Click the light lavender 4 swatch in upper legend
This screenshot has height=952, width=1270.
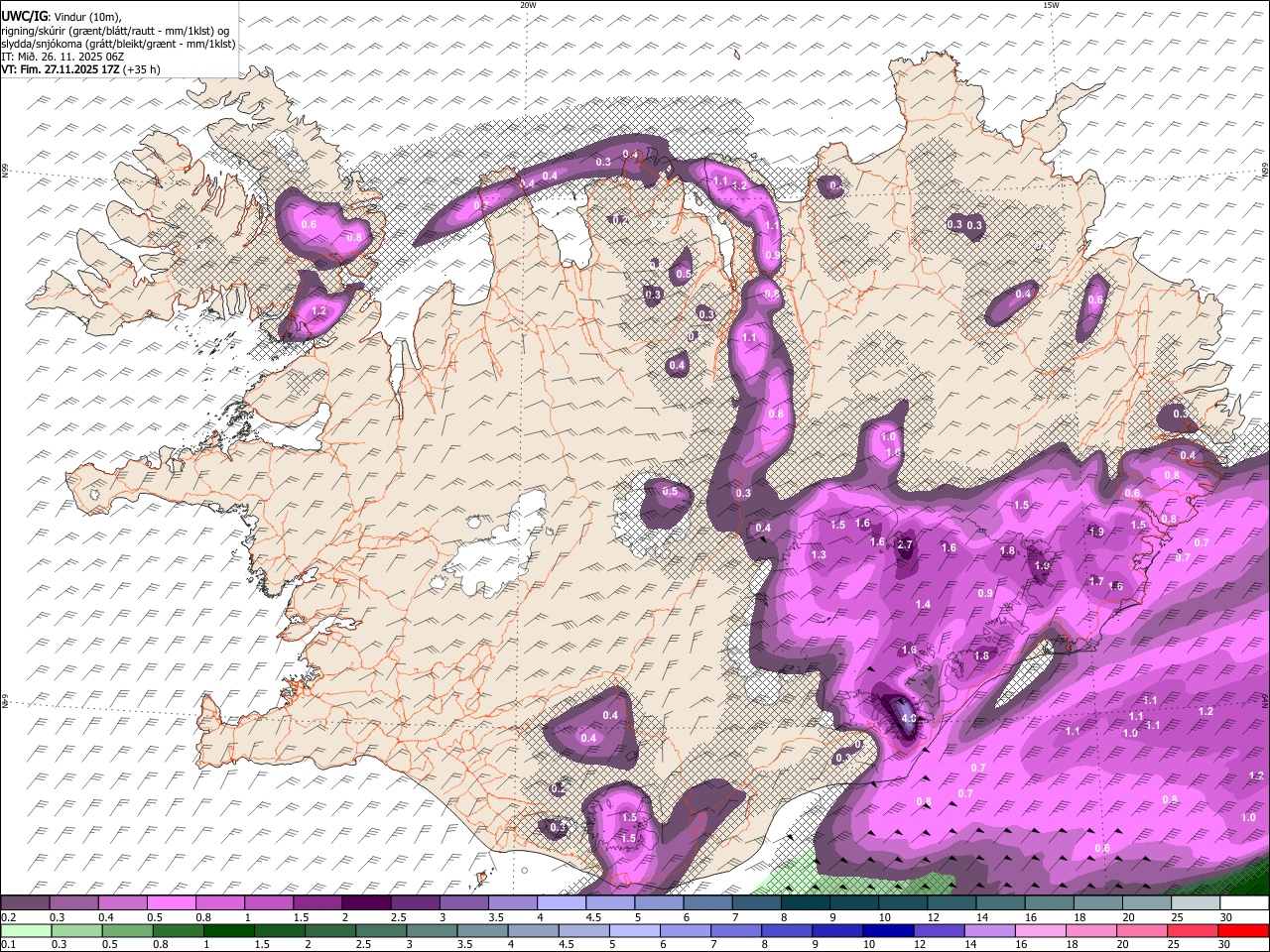[562, 903]
